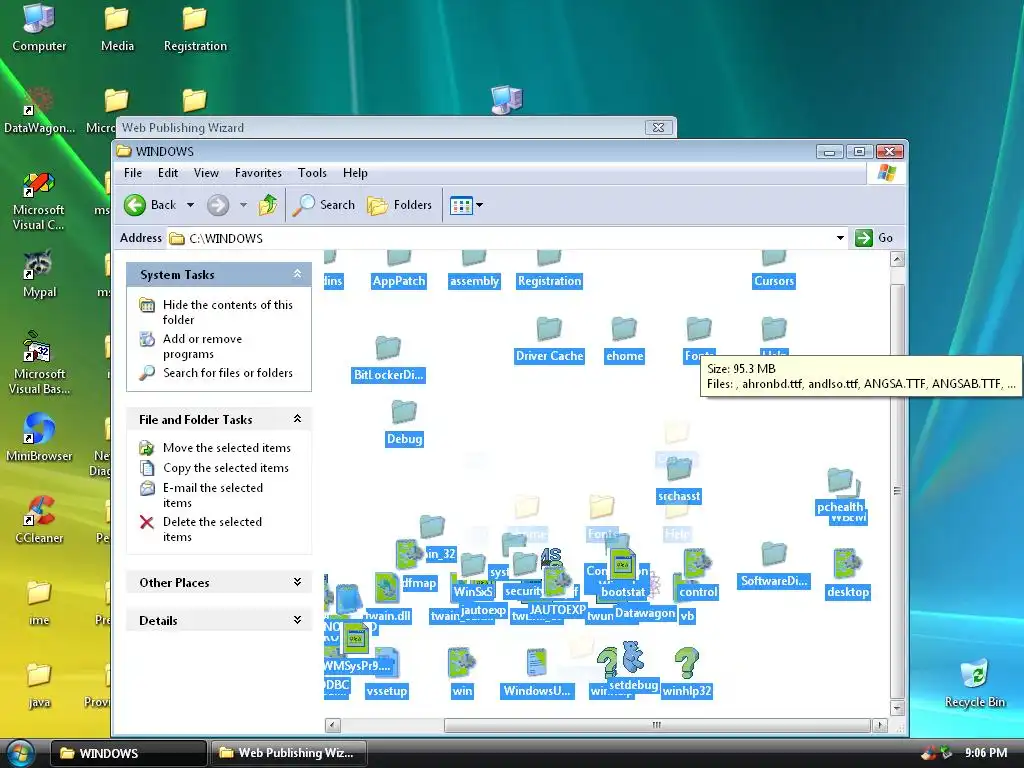Select the CCleaner desktop shortcut
This screenshot has width=1024, height=768.
[x=39, y=519]
